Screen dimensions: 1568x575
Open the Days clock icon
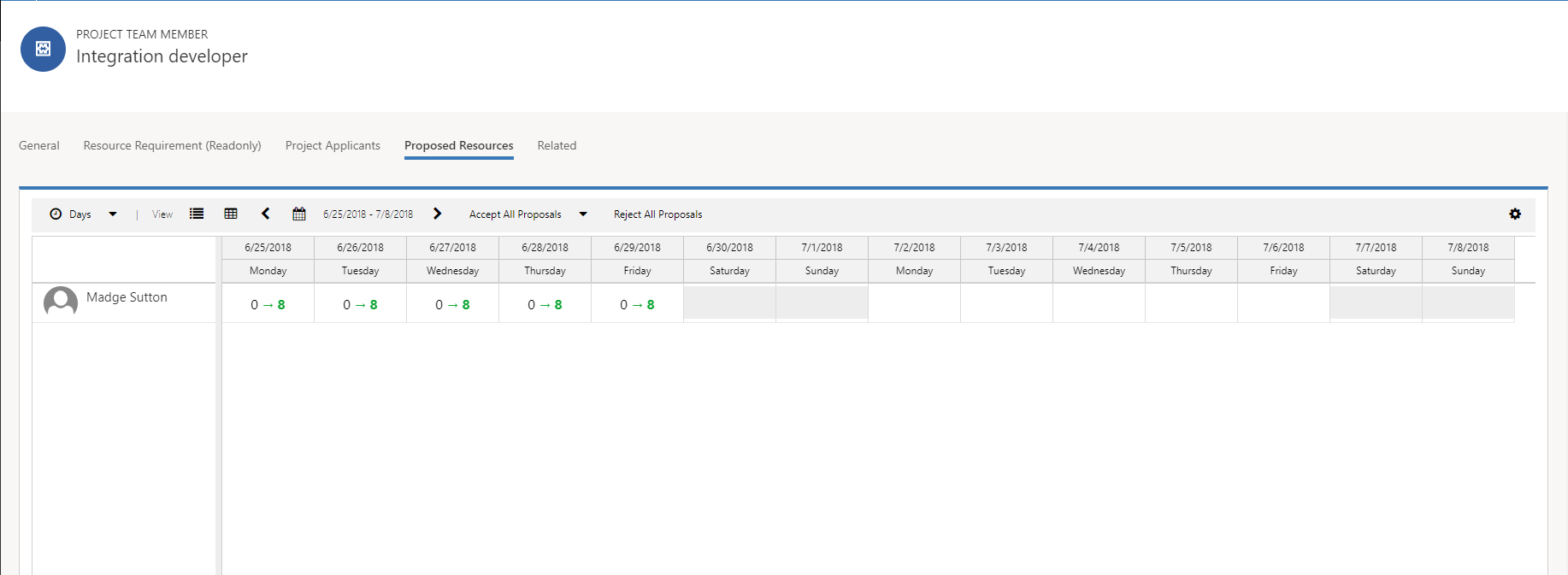pos(56,214)
